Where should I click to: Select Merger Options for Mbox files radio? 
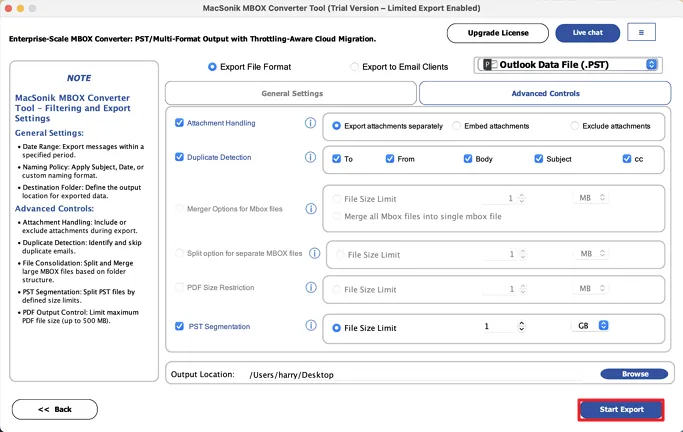tap(179, 209)
